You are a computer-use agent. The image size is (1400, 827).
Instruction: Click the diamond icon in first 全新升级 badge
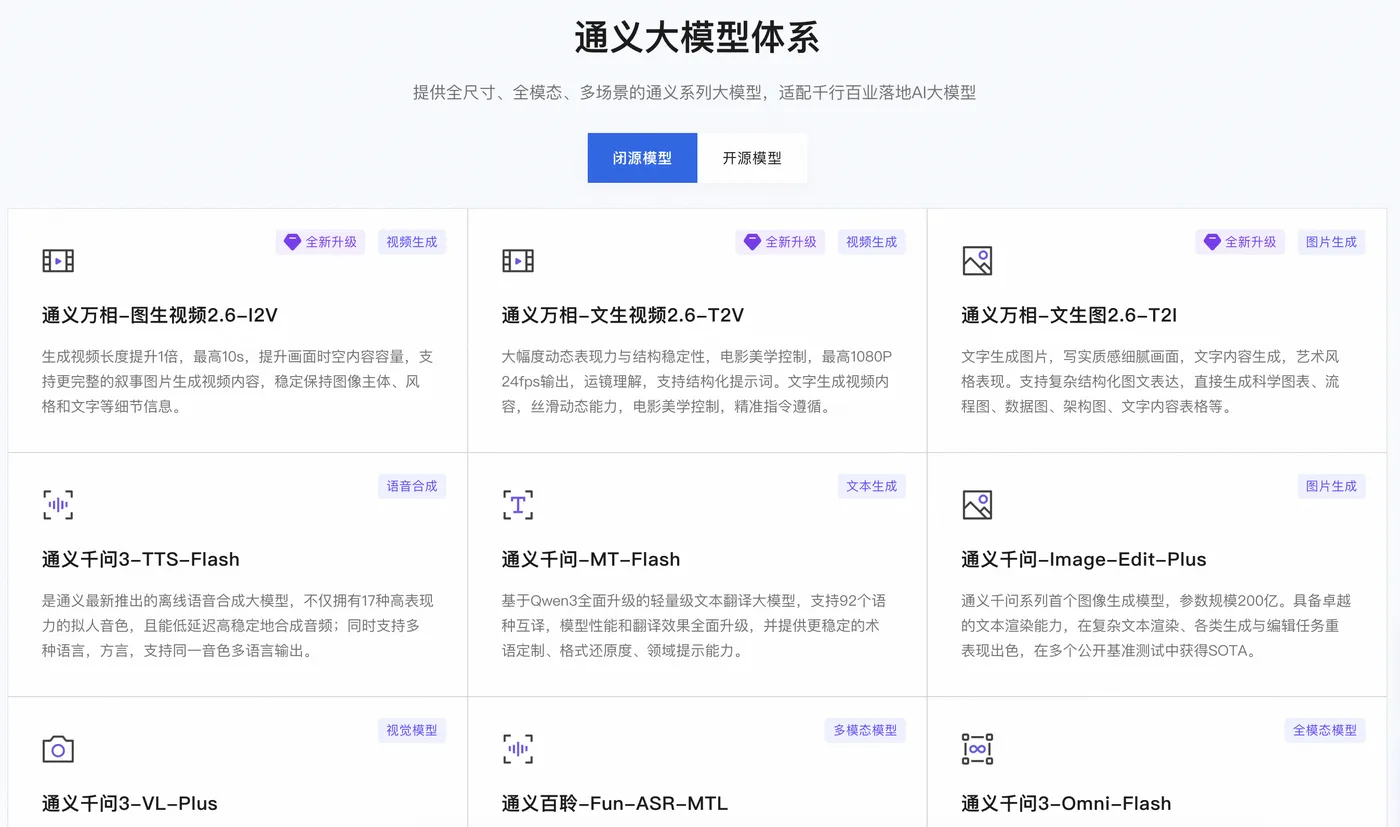(291, 241)
